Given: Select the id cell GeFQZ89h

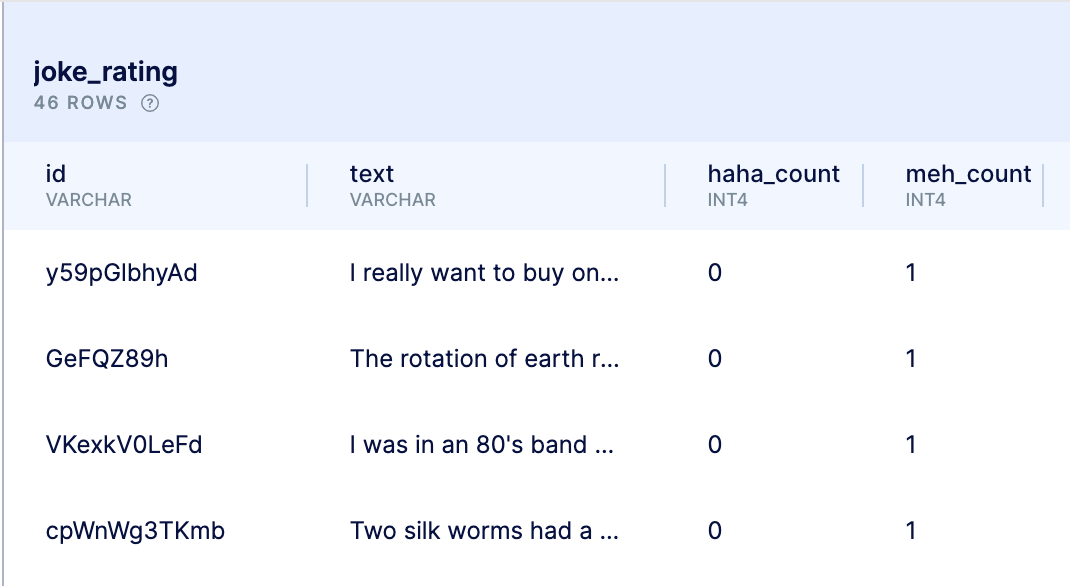Looking at the screenshot, I should (x=107, y=359).
